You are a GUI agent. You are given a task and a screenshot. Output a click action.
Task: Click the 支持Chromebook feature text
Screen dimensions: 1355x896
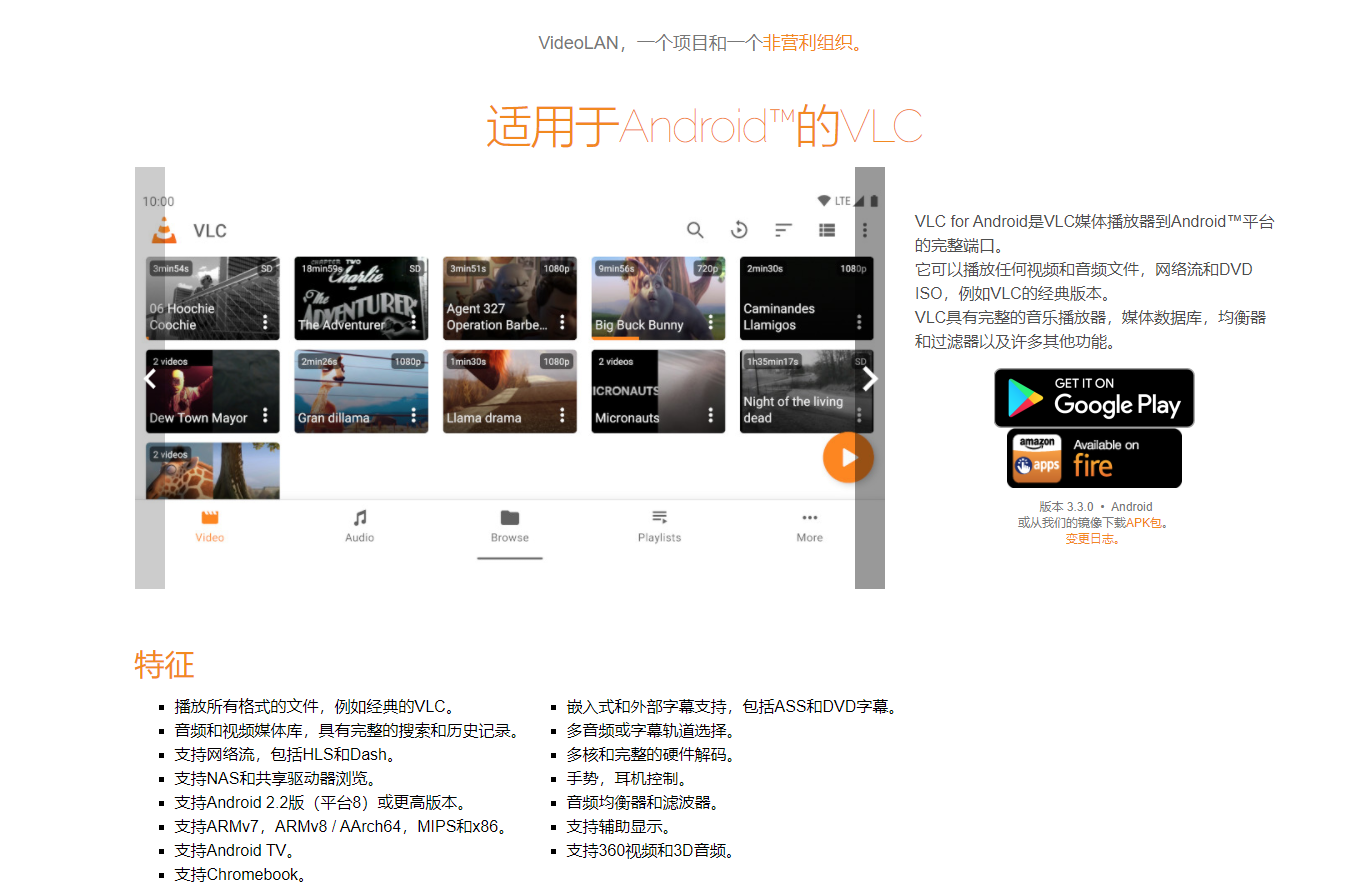(x=240, y=874)
